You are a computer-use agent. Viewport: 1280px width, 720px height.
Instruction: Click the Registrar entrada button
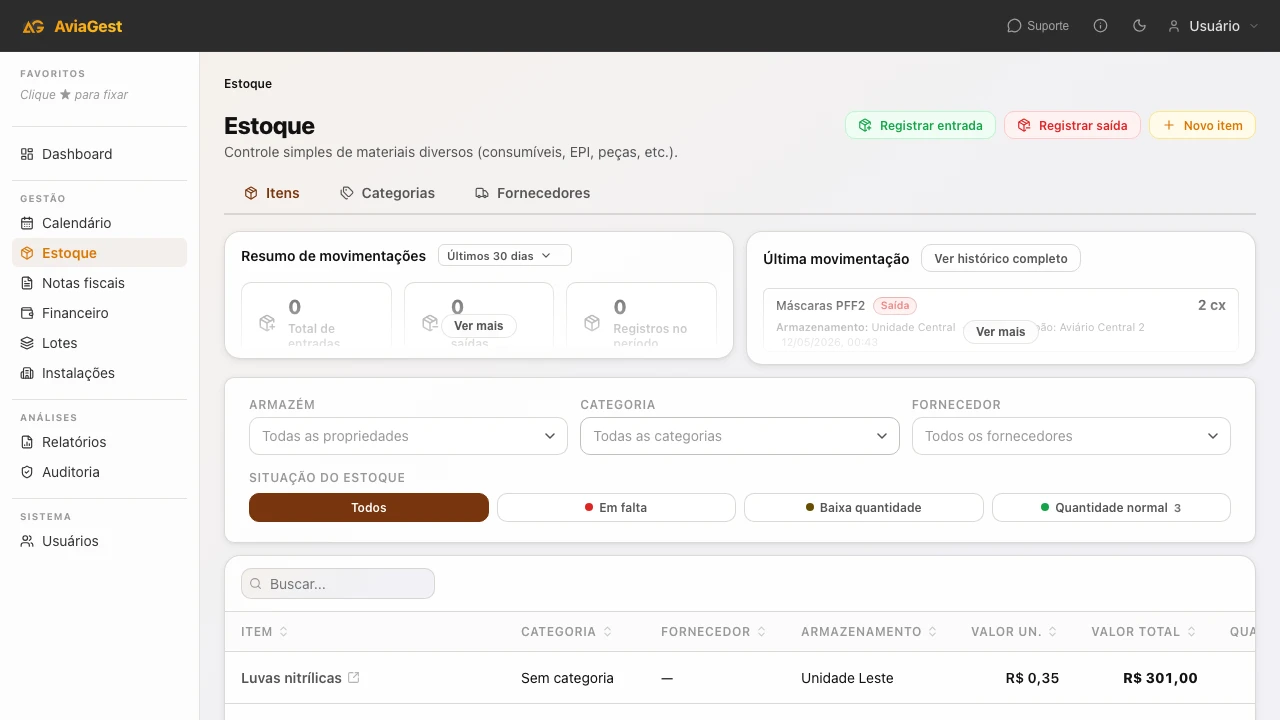920,125
